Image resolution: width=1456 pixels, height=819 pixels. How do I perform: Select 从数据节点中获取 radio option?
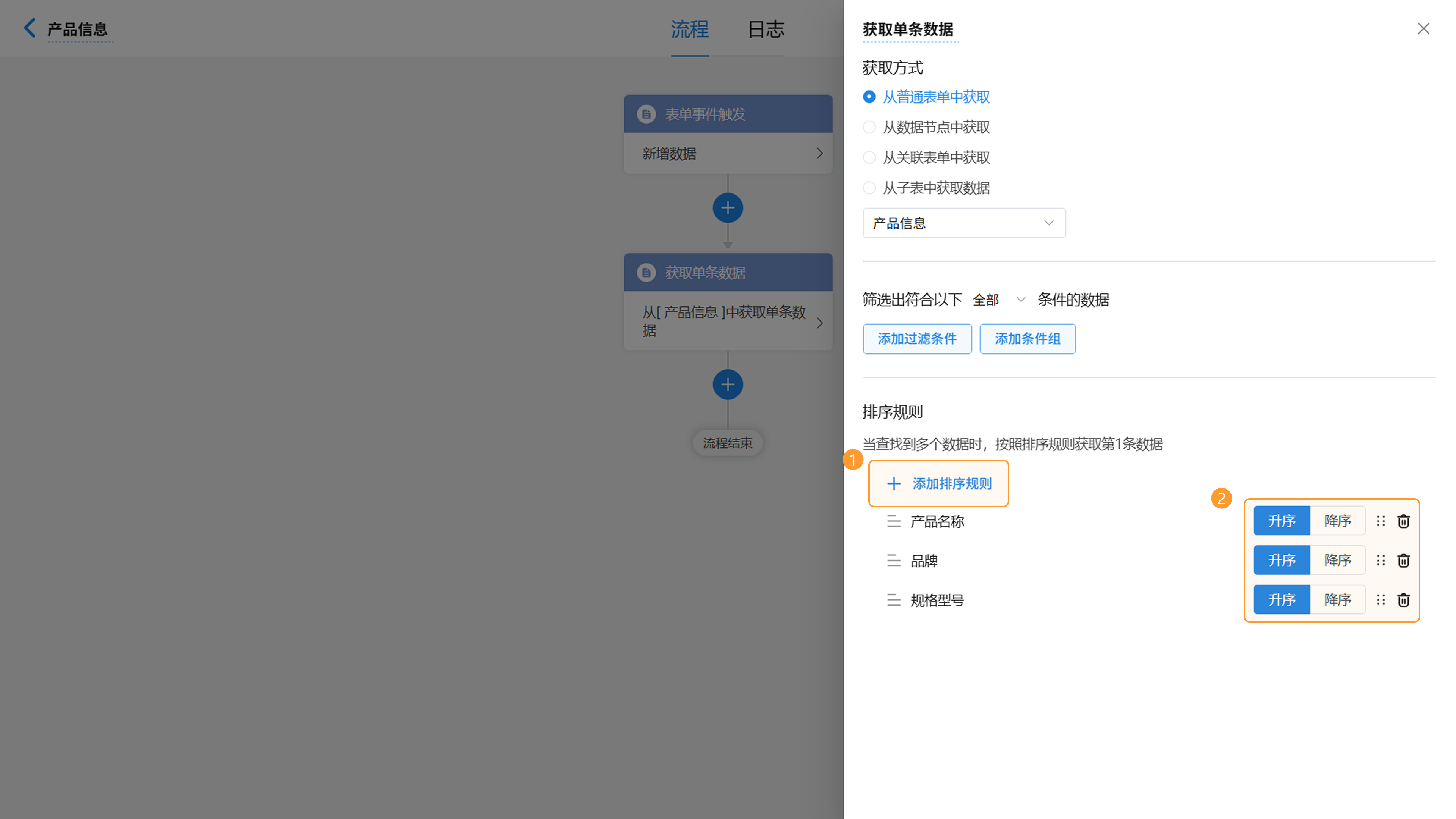coord(869,127)
